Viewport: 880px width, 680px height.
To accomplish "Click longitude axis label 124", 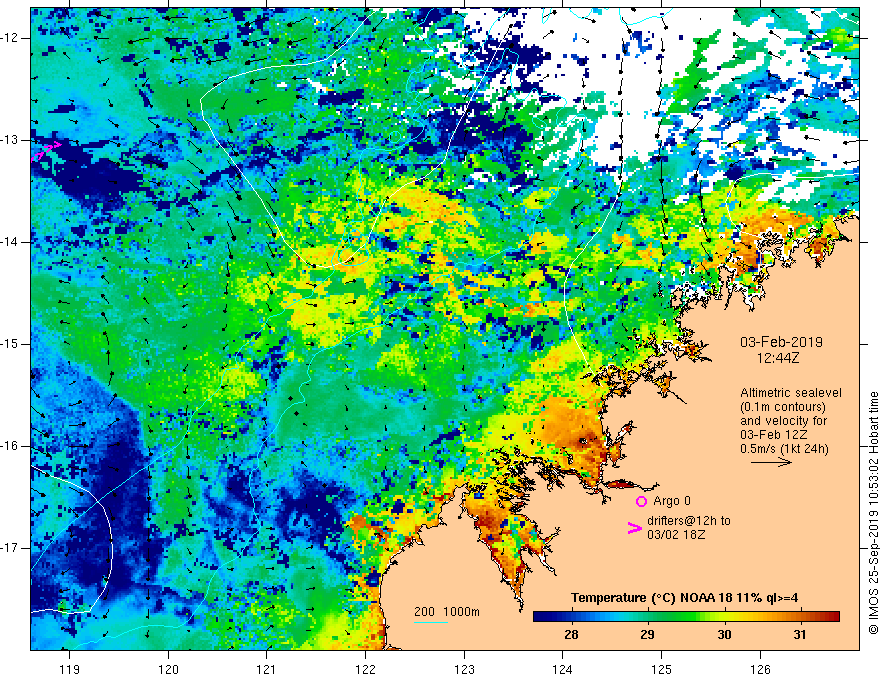I will (x=563, y=669).
